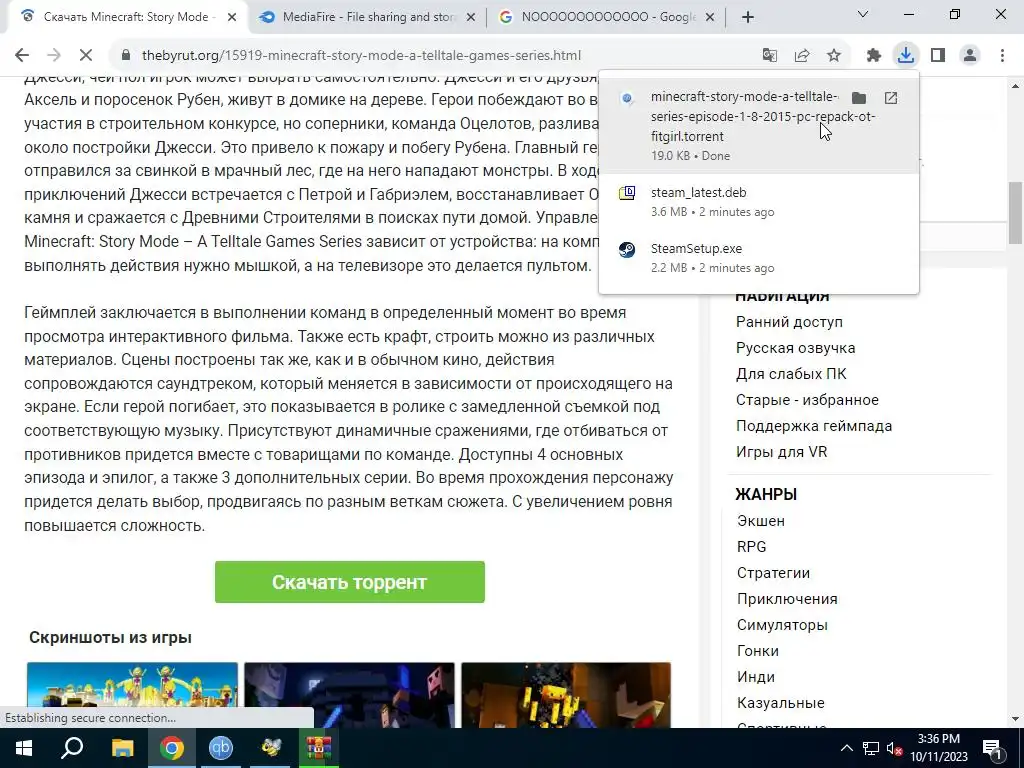1024x768 pixels.
Task: Open the Старые - избранное link
Action: pyautogui.click(x=807, y=400)
